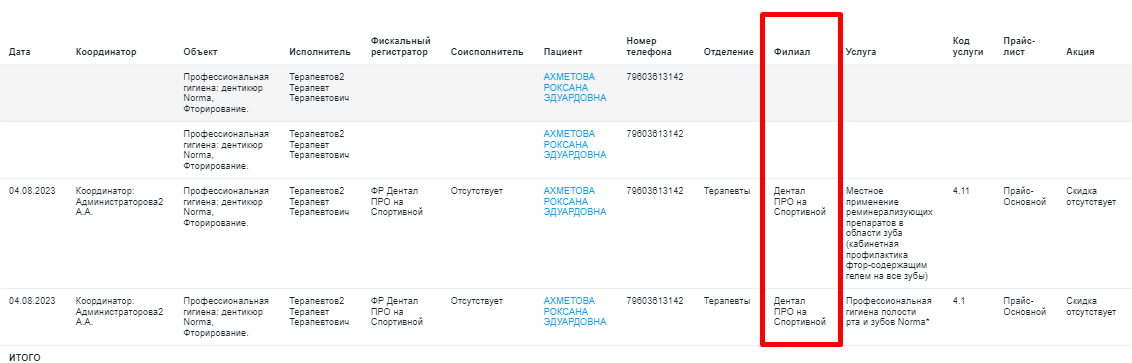Screen dimensions: 1132x363
Task: Click the Объект column header
Action: coord(201,52)
